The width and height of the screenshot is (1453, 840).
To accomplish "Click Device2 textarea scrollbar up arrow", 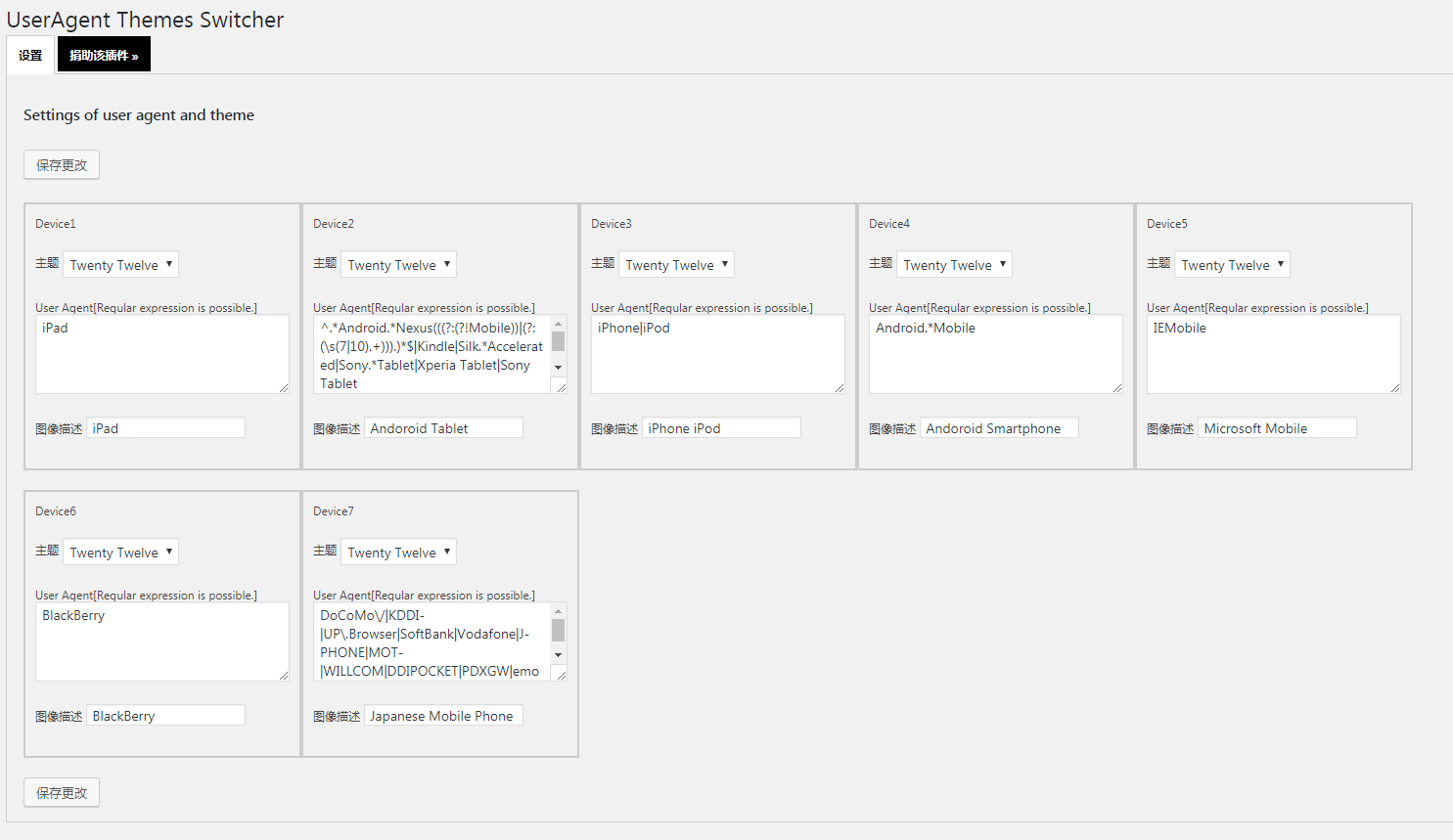I will tap(559, 324).
